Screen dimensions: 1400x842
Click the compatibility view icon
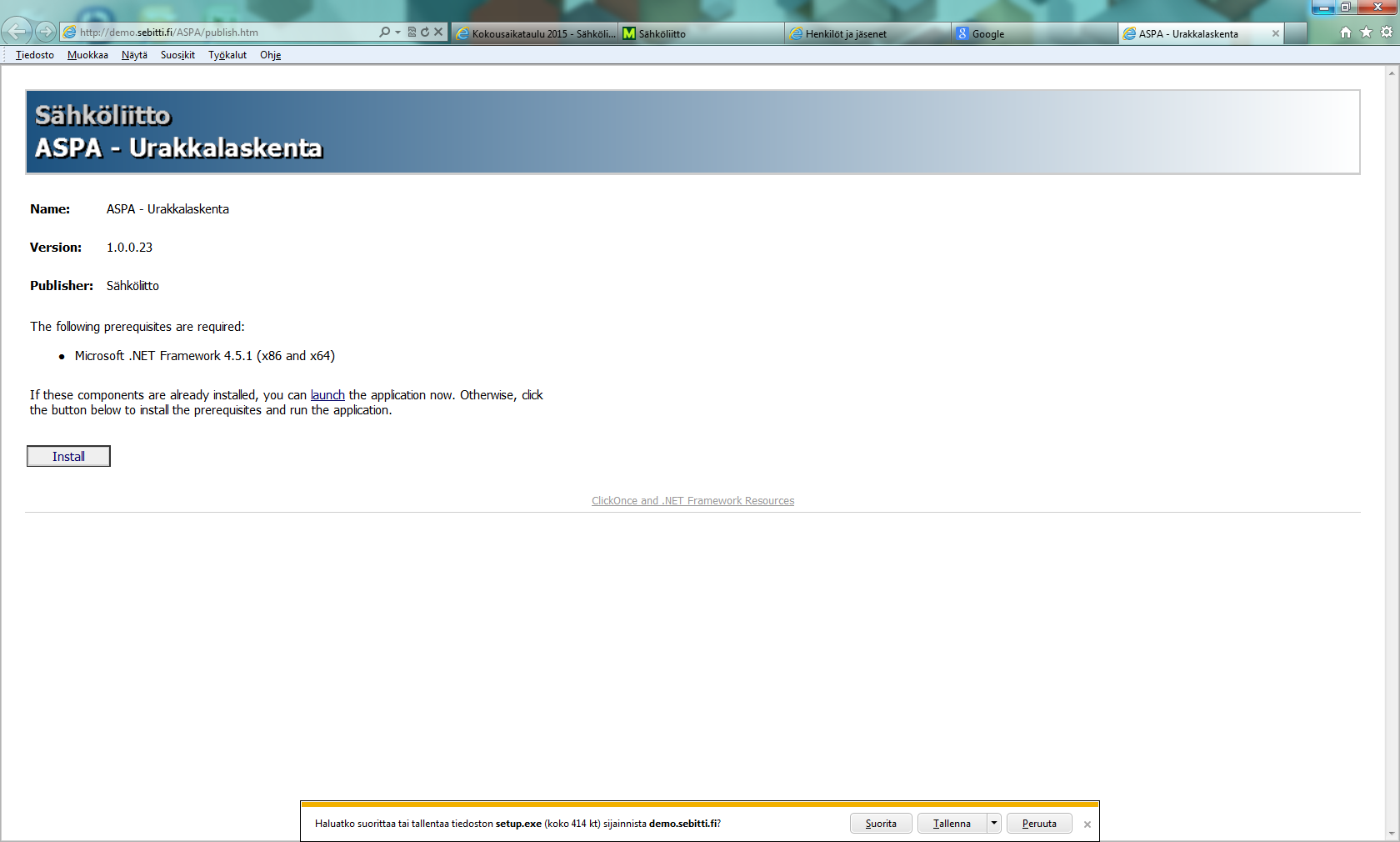point(412,32)
